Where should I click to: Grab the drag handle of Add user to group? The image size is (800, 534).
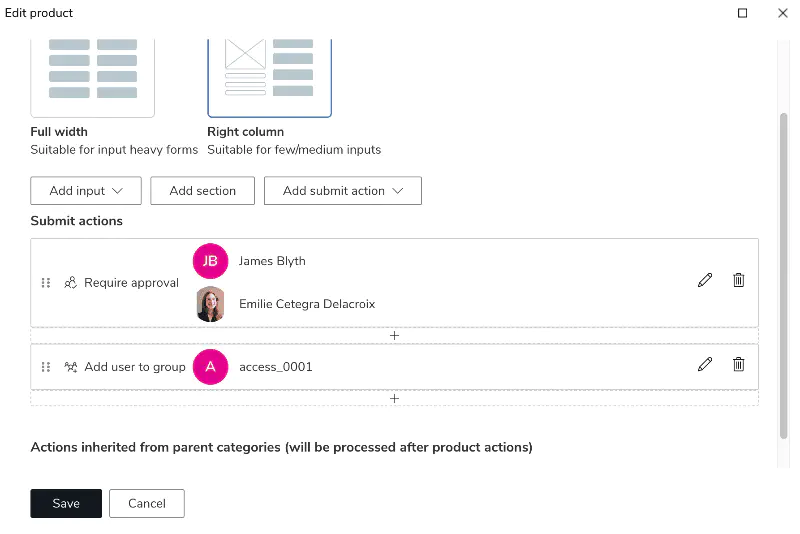(x=46, y=367)
